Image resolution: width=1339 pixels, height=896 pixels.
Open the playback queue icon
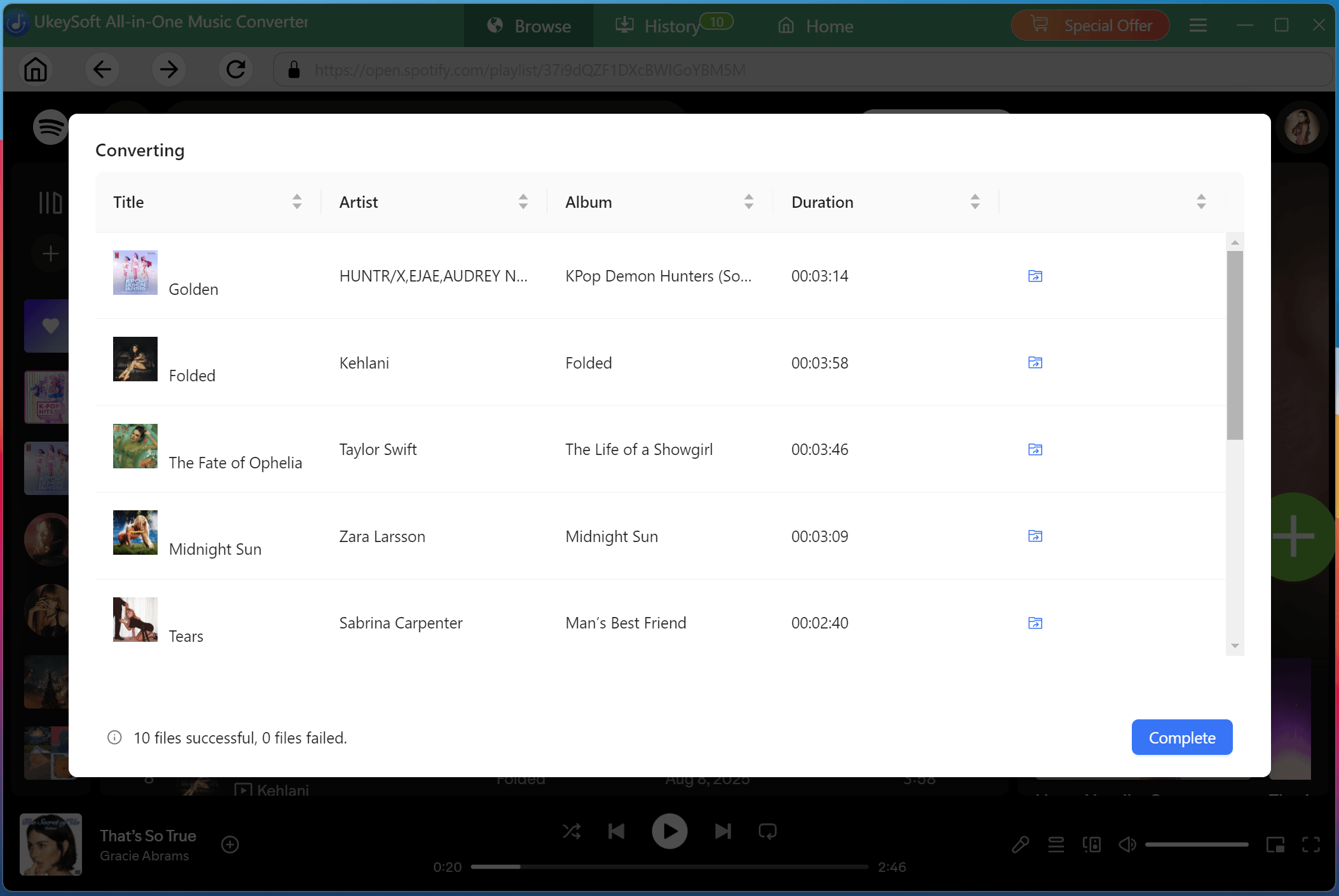[x=1057, y=844]
